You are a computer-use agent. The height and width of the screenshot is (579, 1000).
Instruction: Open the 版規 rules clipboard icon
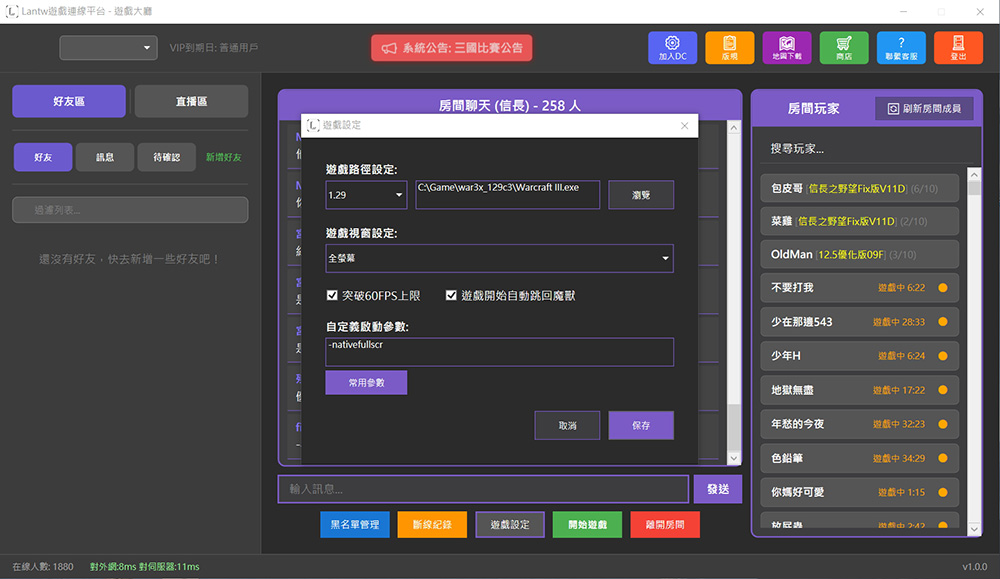pyautogui.click(x=730, y=48)
